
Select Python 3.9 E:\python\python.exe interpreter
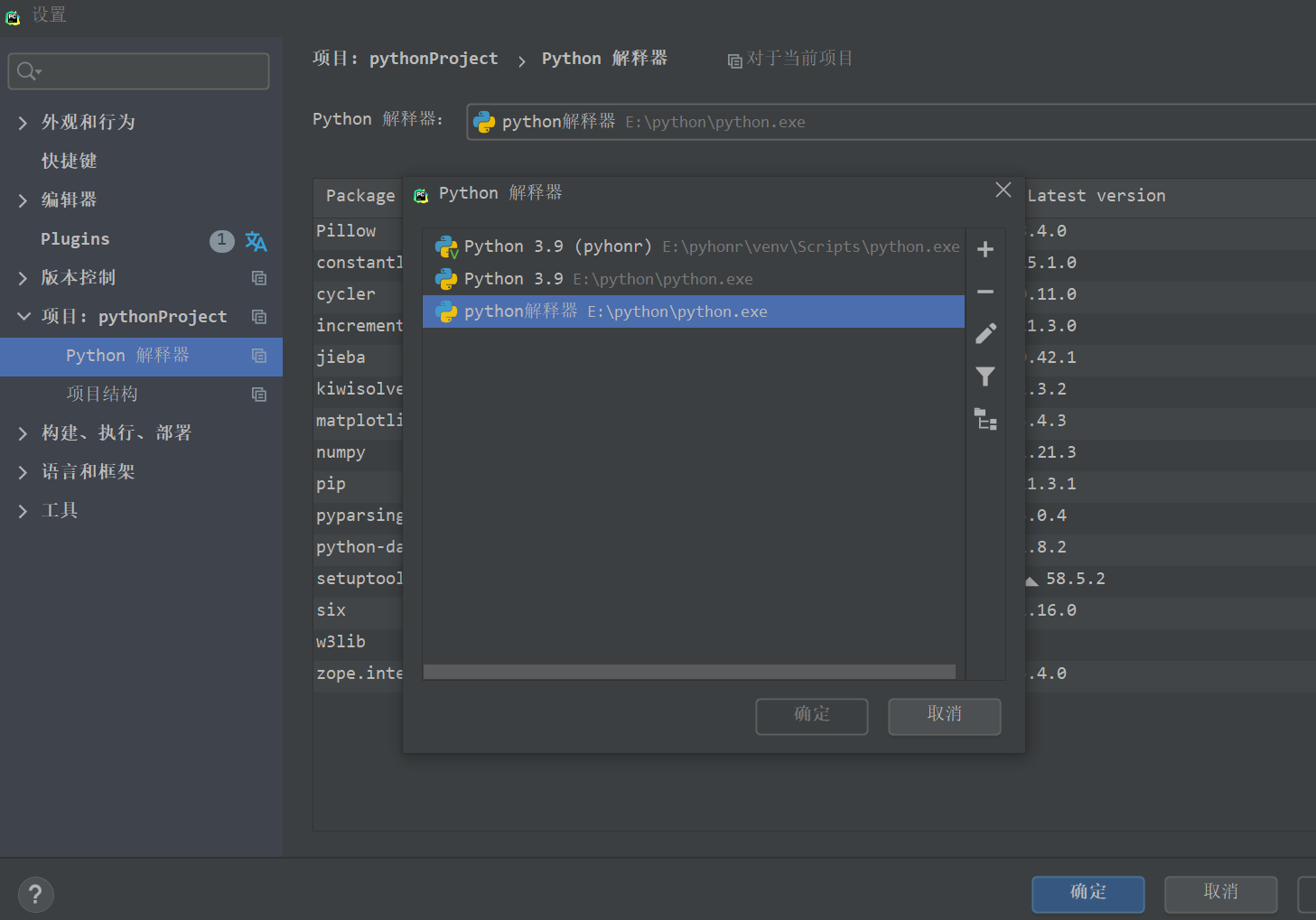coord(694,279)
